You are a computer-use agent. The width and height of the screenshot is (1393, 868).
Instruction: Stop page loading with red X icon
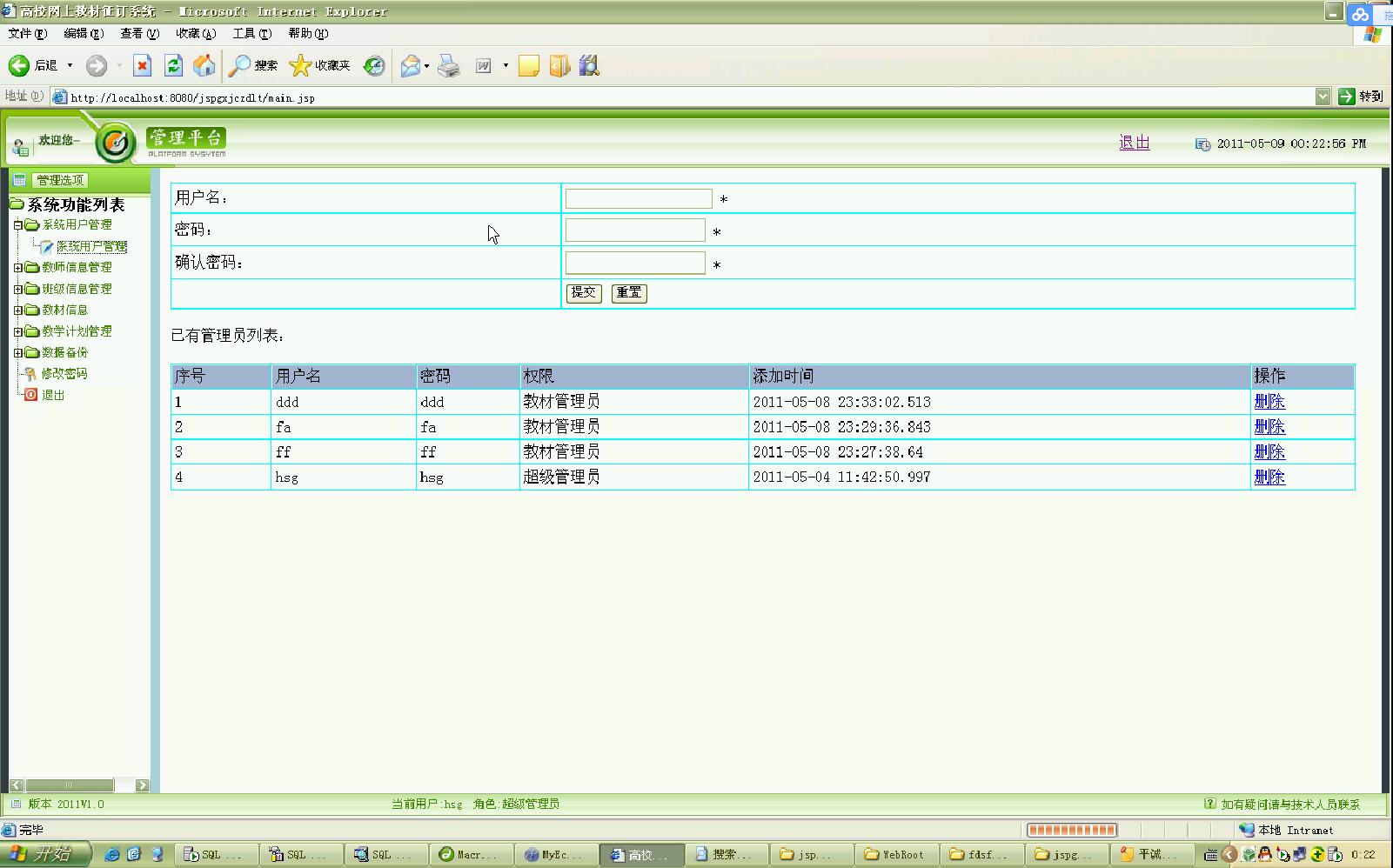coord(143,65)
